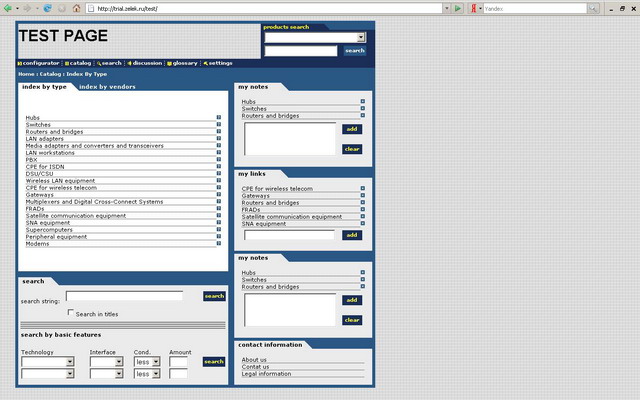Open the second-row Interface dropdown
This screenshot has height=400, width=640.
click(x=119, y=373)
